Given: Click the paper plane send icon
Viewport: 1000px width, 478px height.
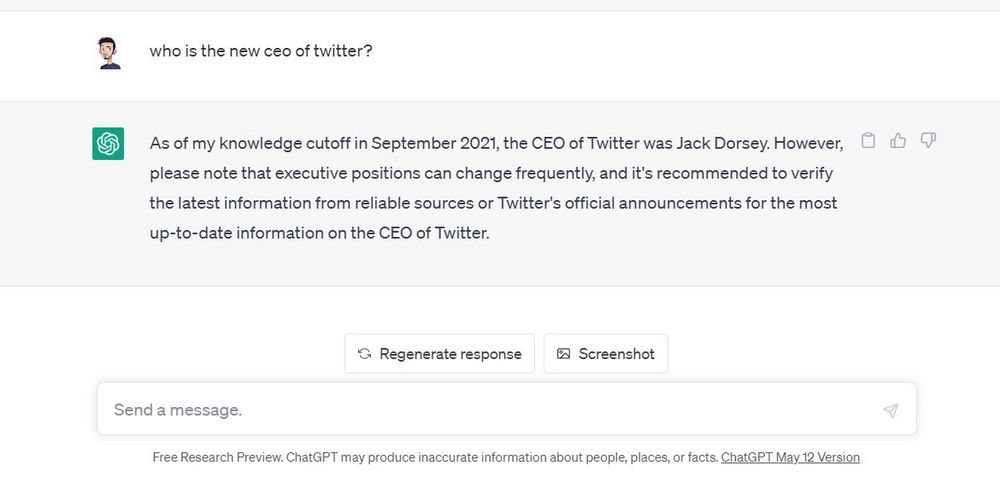Looking at the screenshot, I should 891,410.
